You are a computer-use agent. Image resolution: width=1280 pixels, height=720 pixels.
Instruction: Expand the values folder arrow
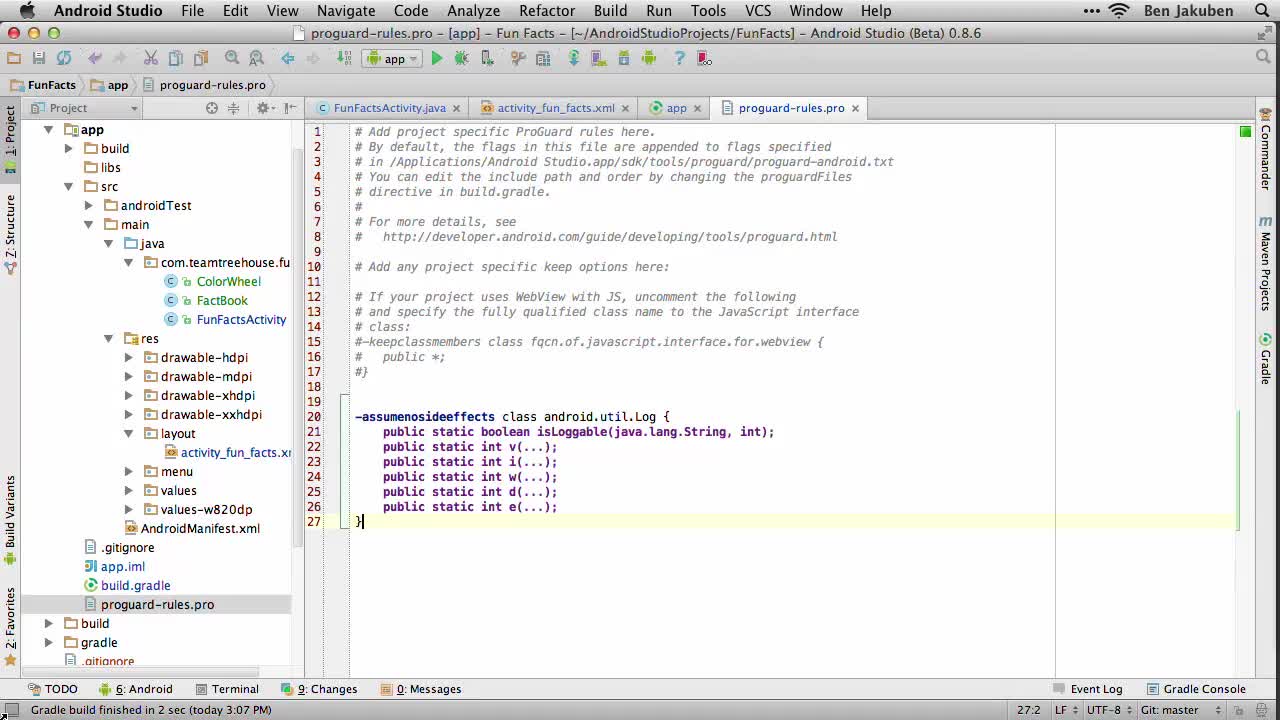(128, 491)
